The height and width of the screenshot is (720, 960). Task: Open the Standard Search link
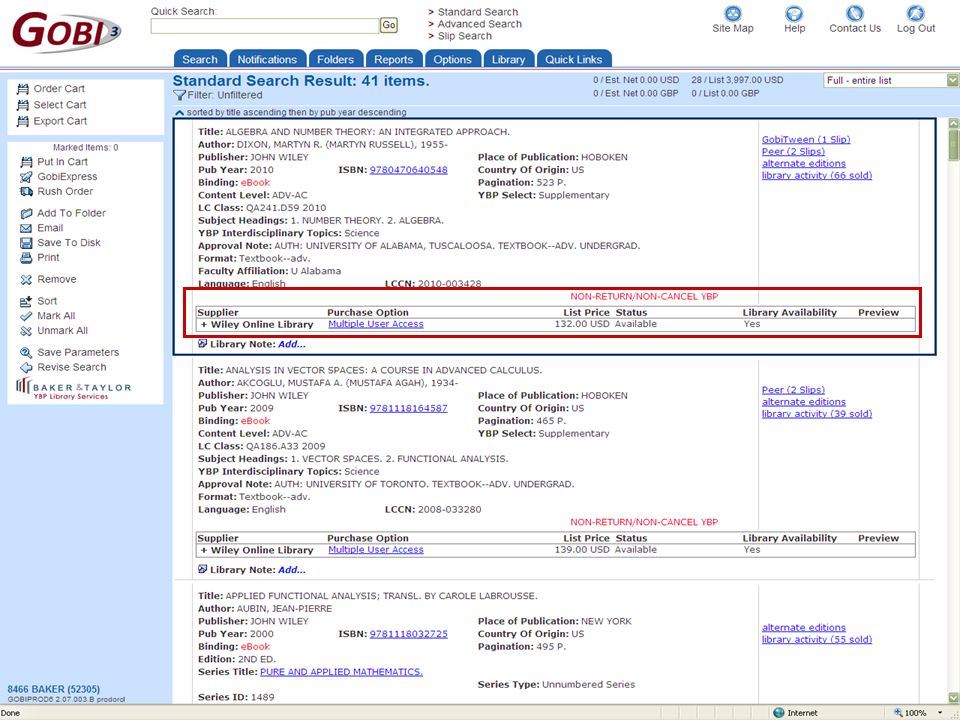click(x=478, y=12)
